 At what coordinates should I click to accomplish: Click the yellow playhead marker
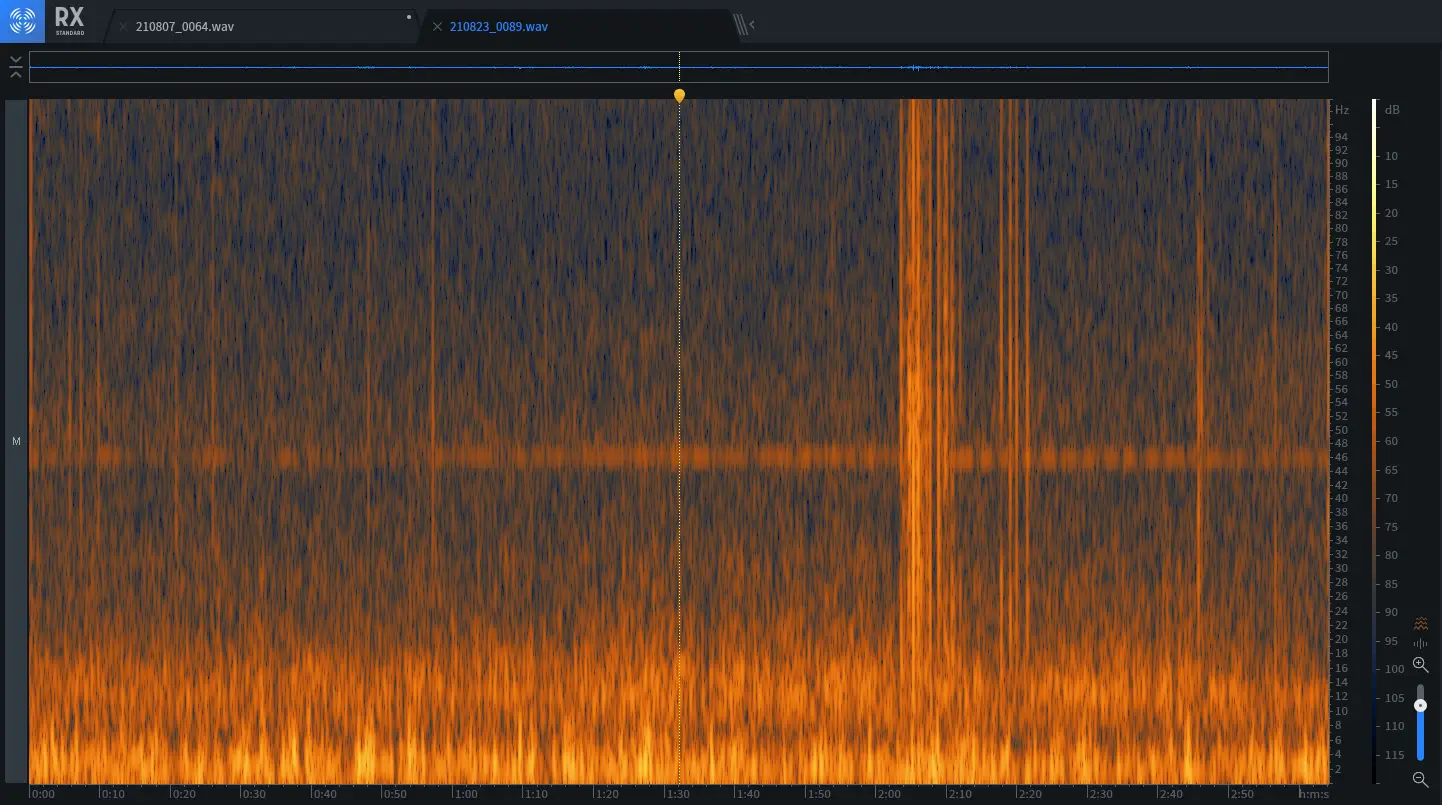pos(679,96)
